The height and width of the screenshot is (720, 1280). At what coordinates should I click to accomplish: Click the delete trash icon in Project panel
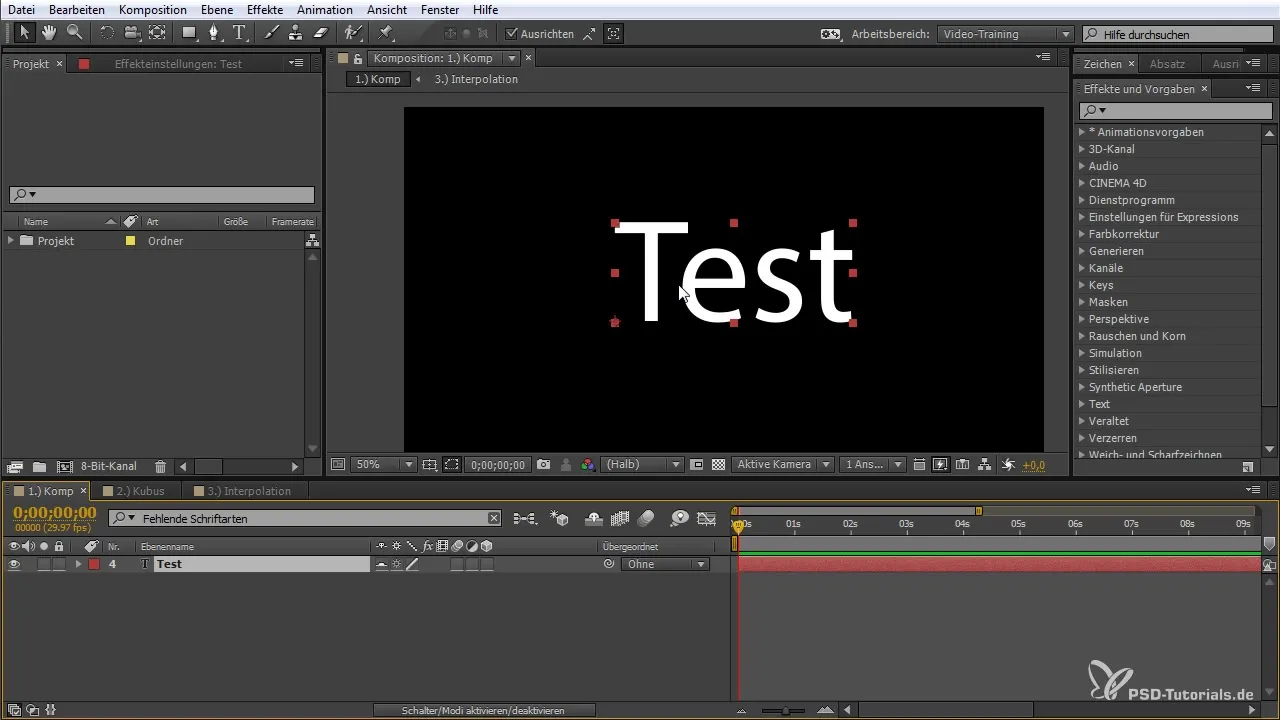[x=160, y=467]
